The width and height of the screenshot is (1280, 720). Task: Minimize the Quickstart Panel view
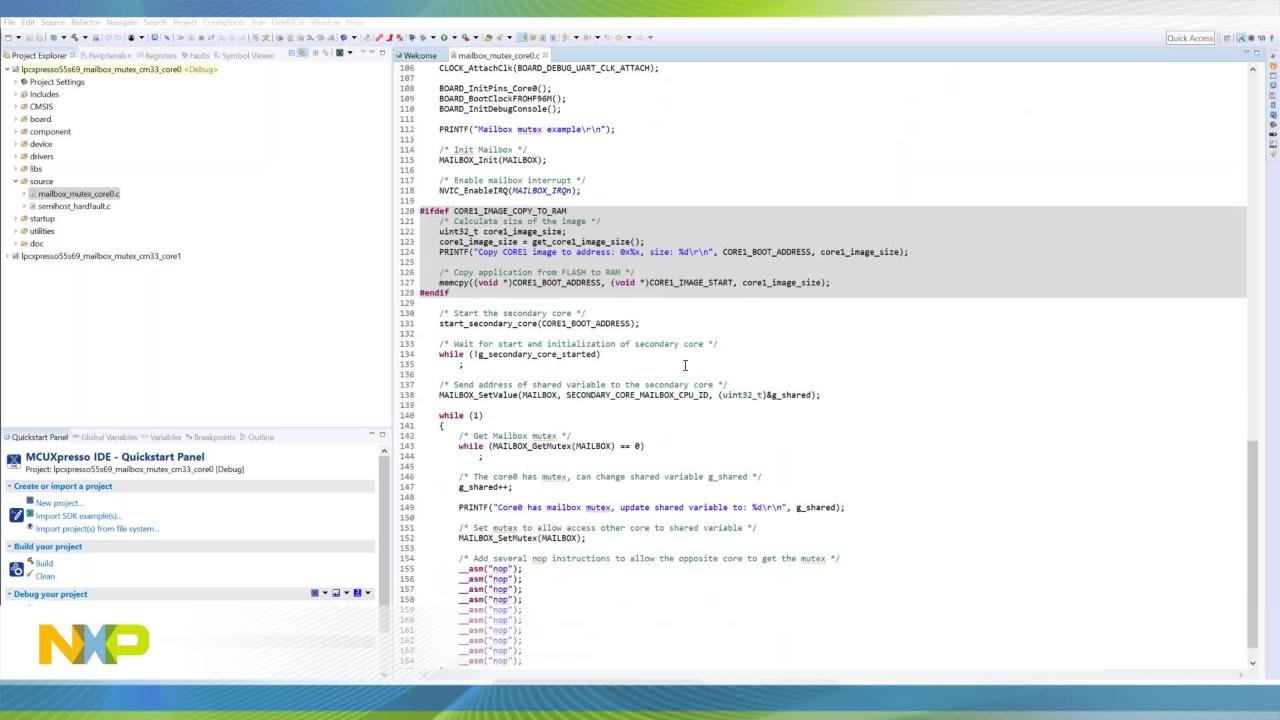pyautogui.click(x=371, y=433)
